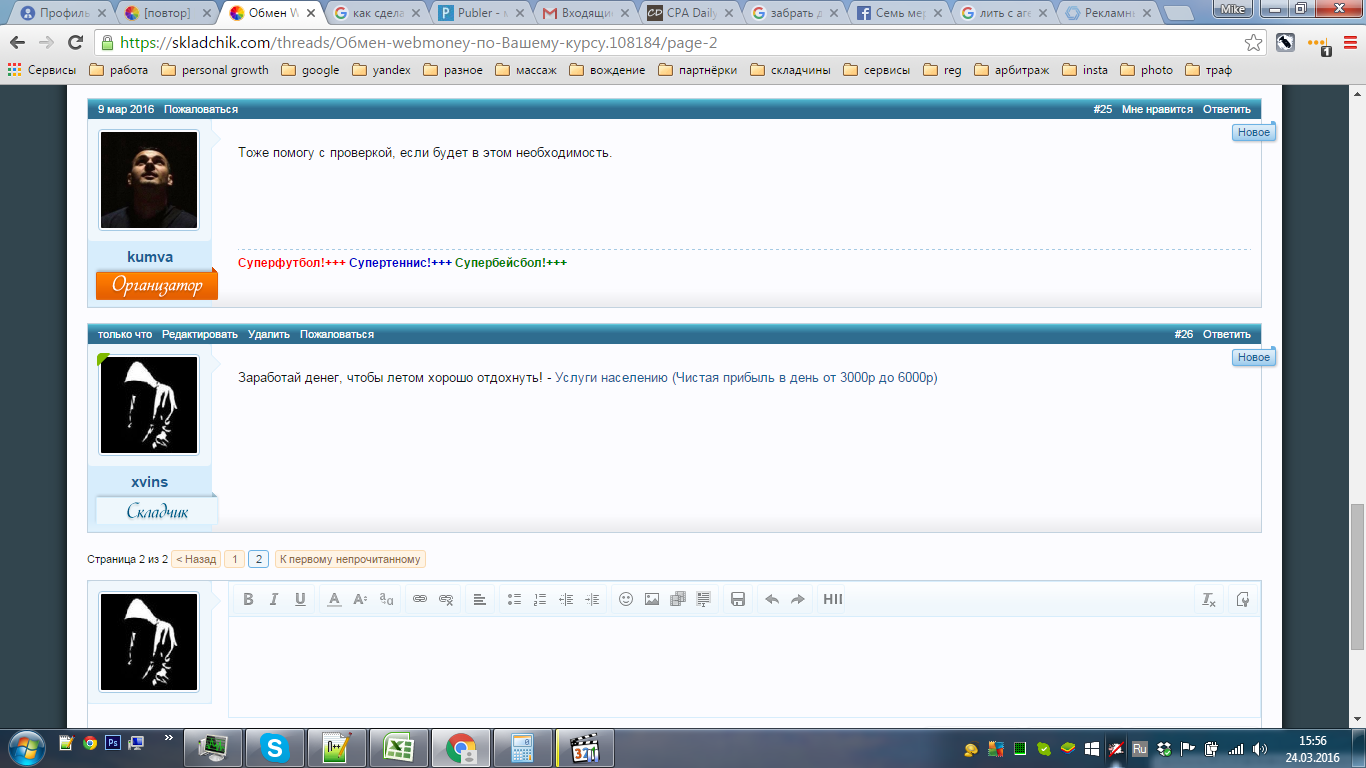Click the outdent icon in editor
This screenshot has width=1366, height=768.
click(566, 599)
